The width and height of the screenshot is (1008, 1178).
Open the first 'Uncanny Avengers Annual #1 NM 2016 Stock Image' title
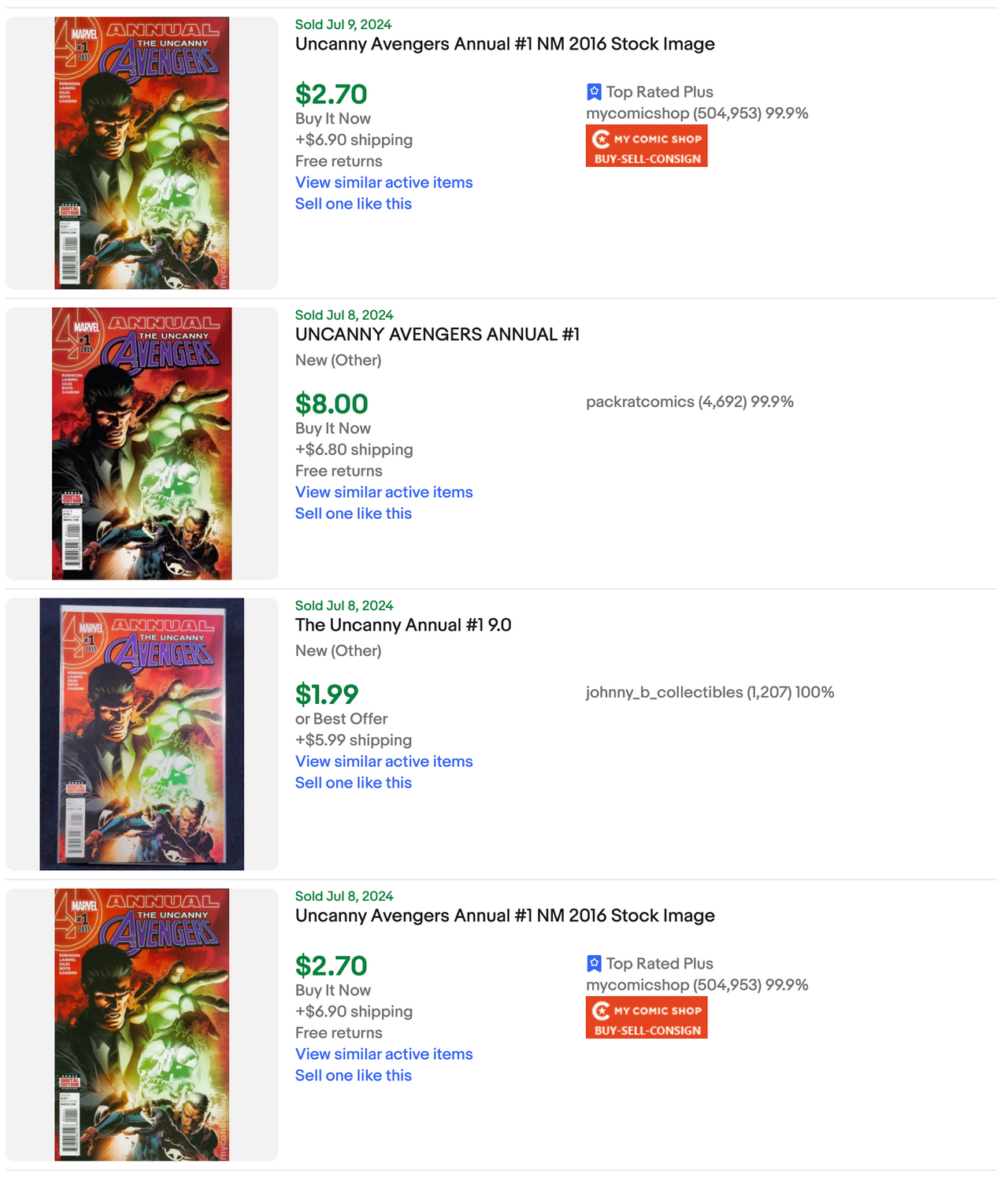505,44
